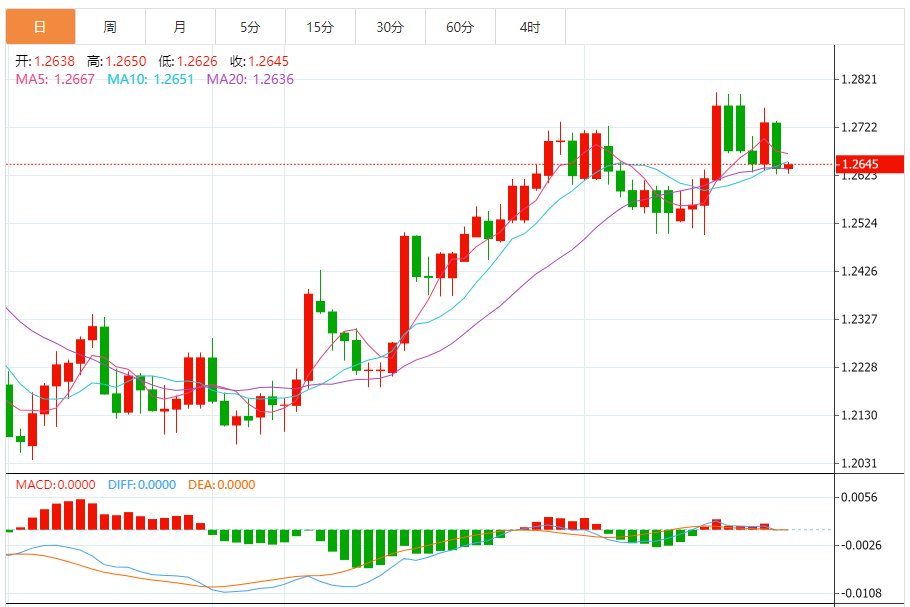Open the 30分 timeframe tab
Screen dimensions: 910x607
(x=391, y=27)
